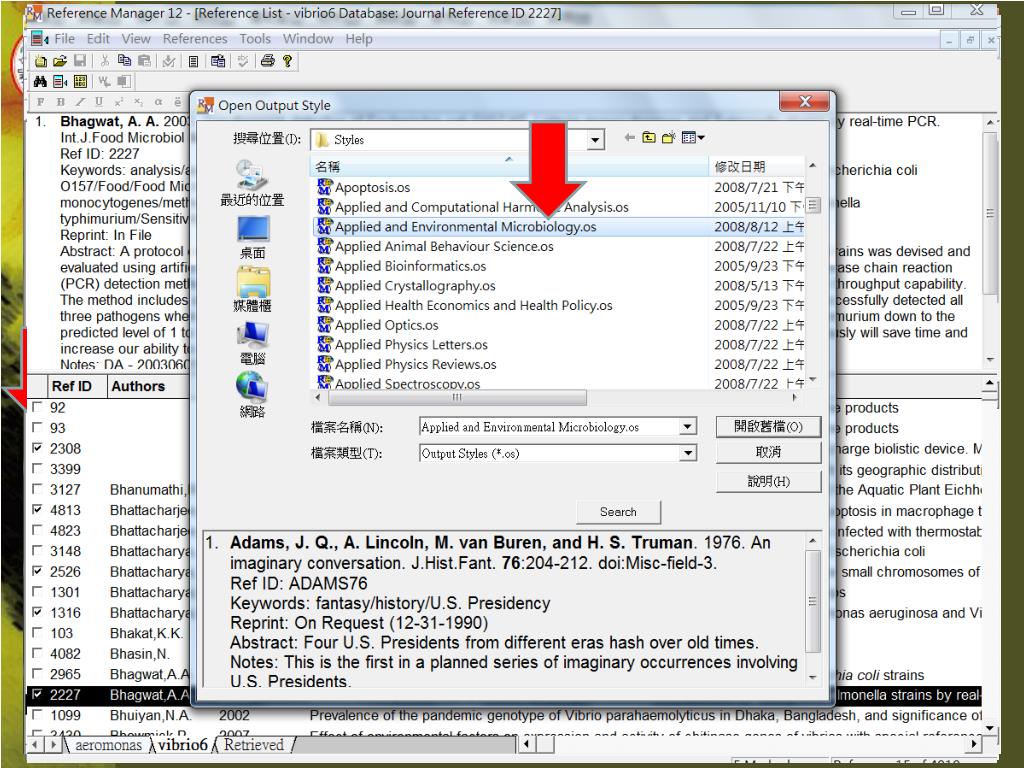The width and height of the screenshot is (1024, 768).
Task: Click the 電腦 computer places icon
Action: (x=252, y=344)
